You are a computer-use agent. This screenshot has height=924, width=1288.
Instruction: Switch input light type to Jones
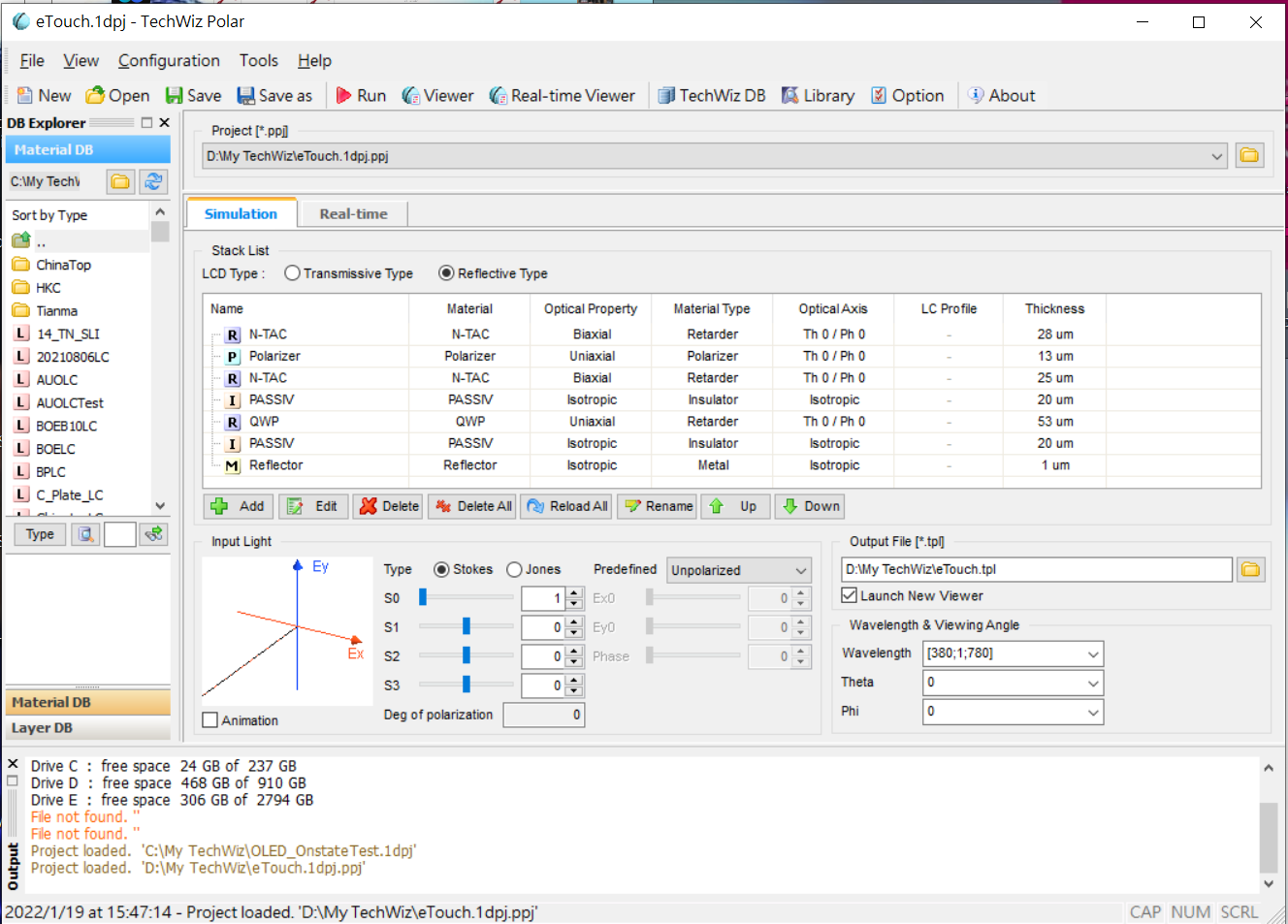coord(514,569)
